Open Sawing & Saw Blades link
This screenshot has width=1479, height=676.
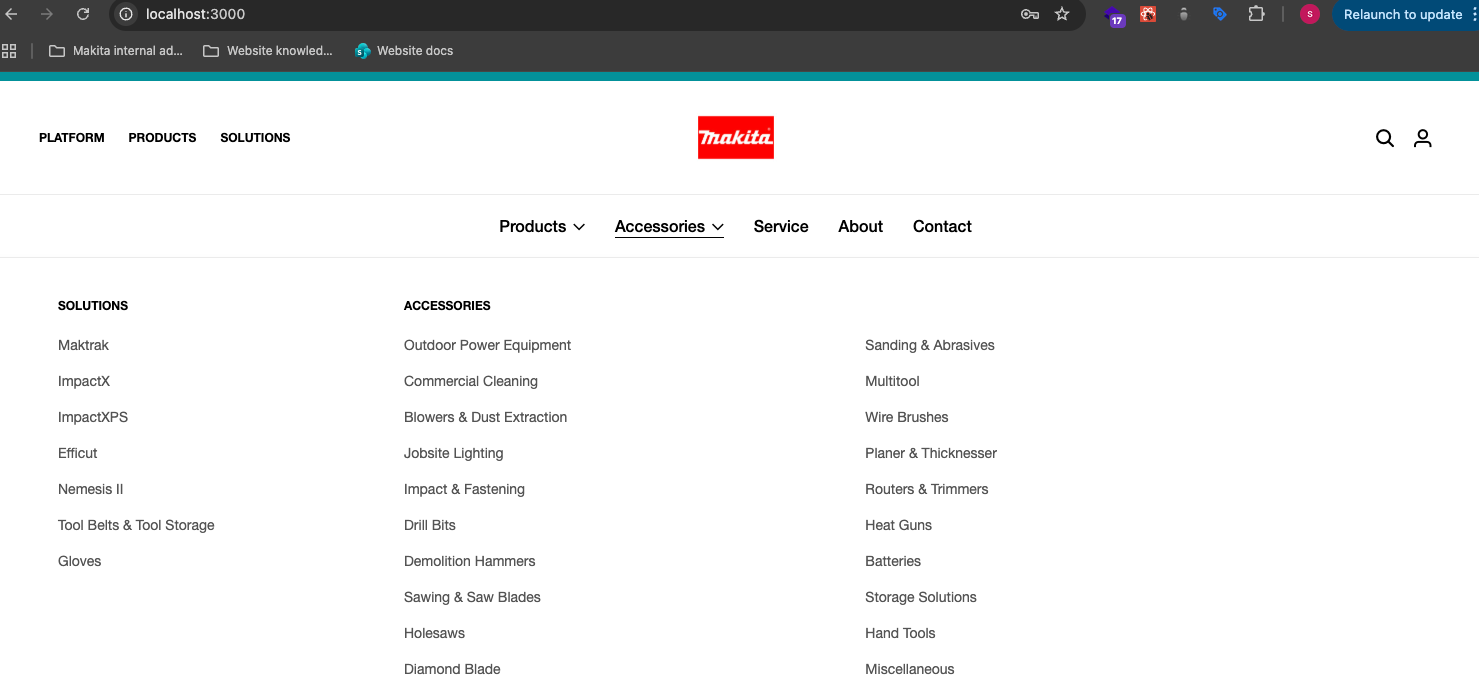click(472, 597)
